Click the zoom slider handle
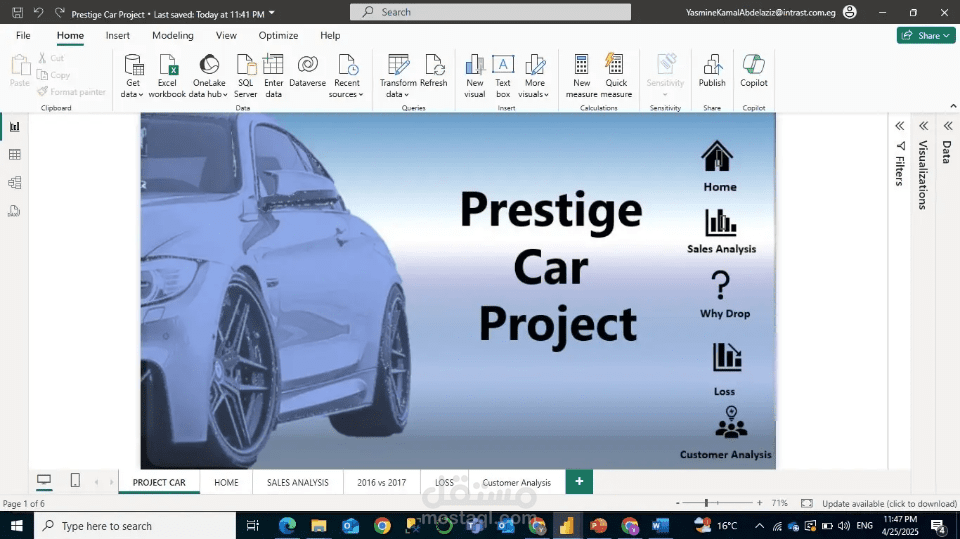This screenshot has width=960, height=539. (x=706, y=503)
